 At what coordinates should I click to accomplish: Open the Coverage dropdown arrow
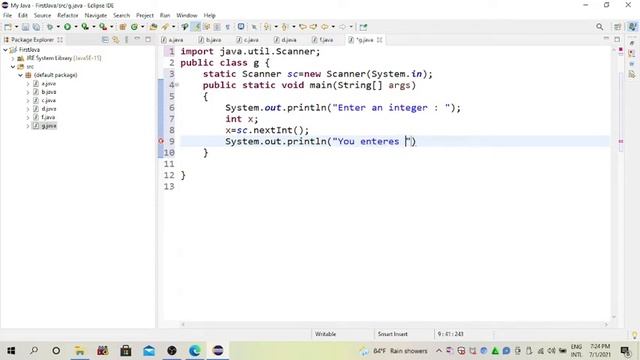click(93, 27)
